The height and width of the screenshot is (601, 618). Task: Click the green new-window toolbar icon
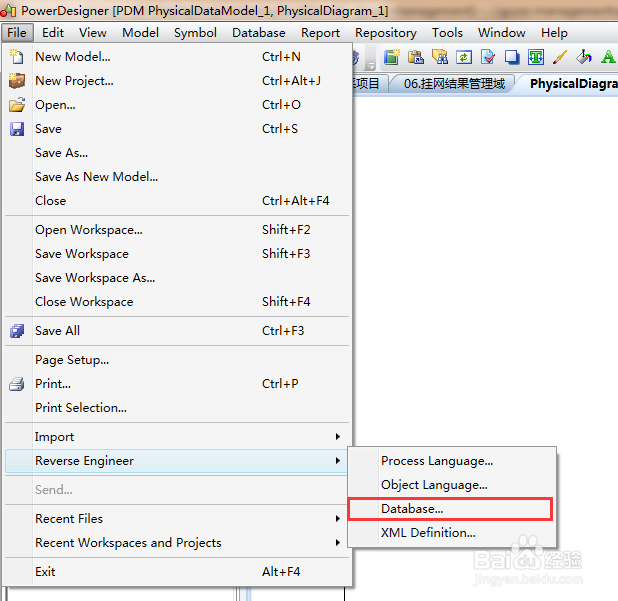click(x=392, y=57)
